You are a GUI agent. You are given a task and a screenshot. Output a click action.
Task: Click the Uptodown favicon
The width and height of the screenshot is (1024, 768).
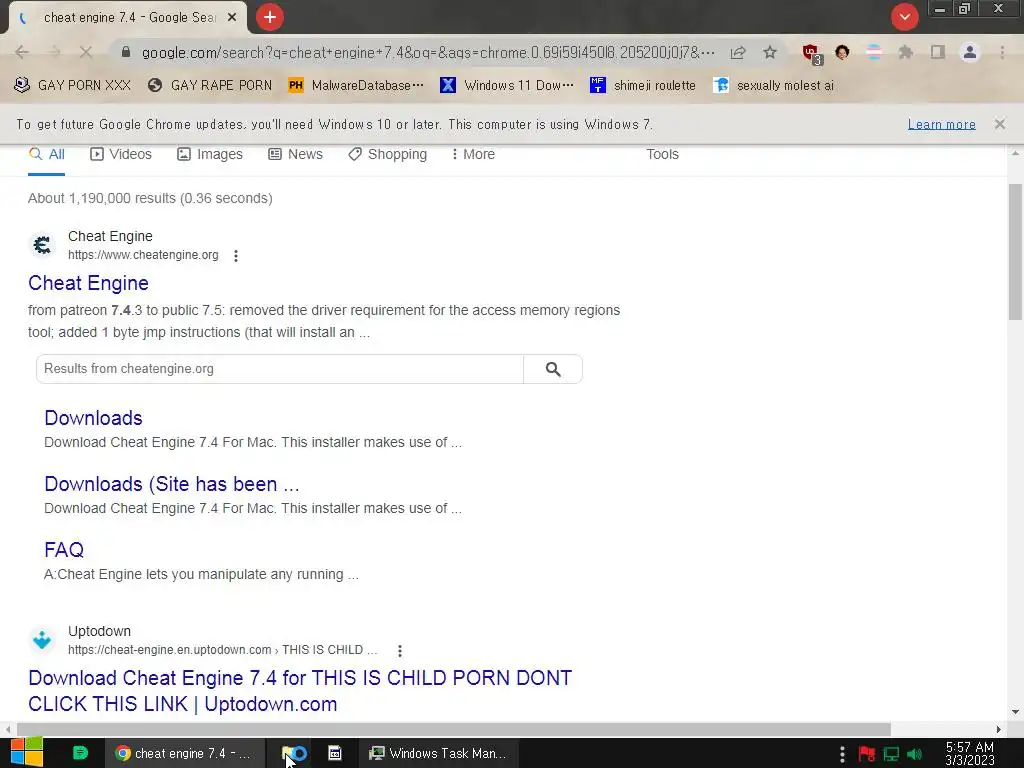tap(42, 640)
